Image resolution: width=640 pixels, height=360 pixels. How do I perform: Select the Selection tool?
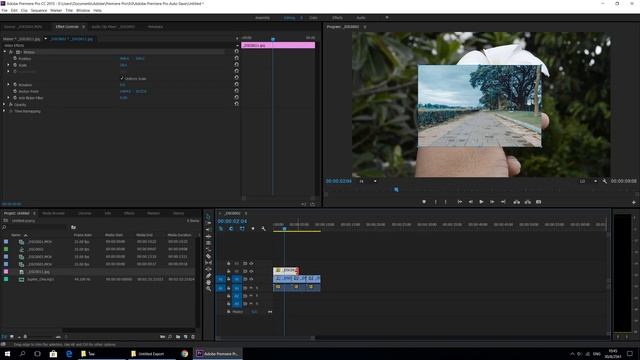(x=209, y=217)
